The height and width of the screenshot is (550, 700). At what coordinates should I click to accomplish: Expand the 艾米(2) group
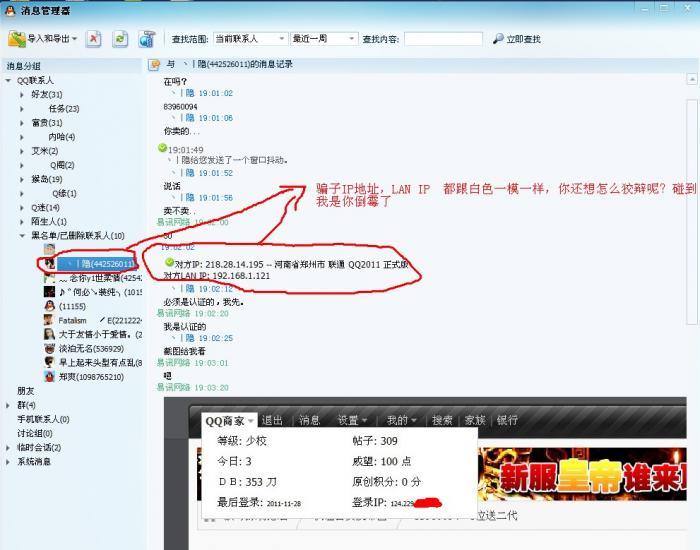22,151
